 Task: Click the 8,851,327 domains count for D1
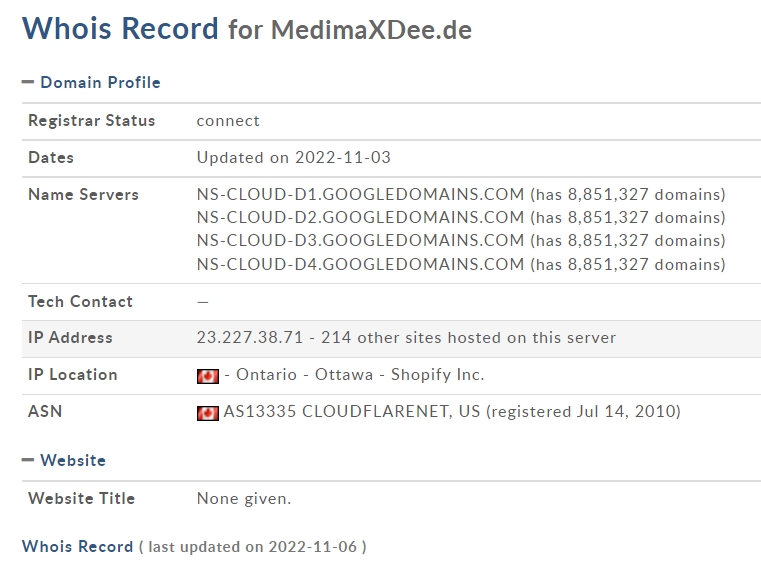pyautogui.click(x=628, y=195)
